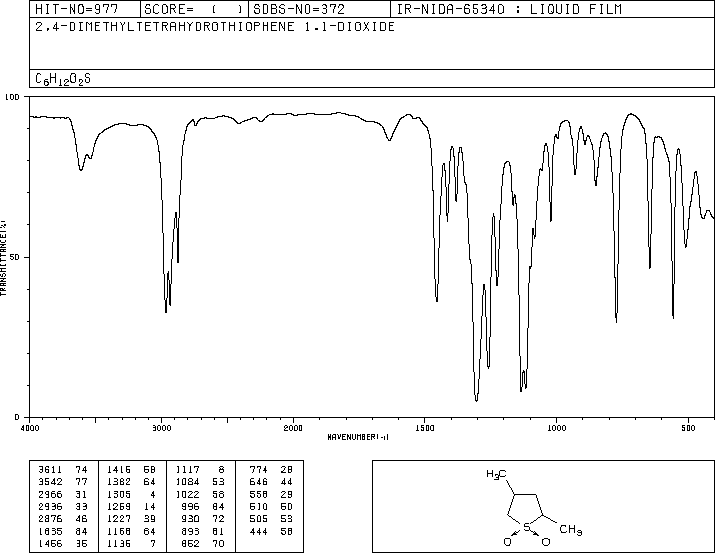This screenshot has height=553, width=715.
Task: Click the TRANSMITTANCE axis title
Action: [3, 258]
